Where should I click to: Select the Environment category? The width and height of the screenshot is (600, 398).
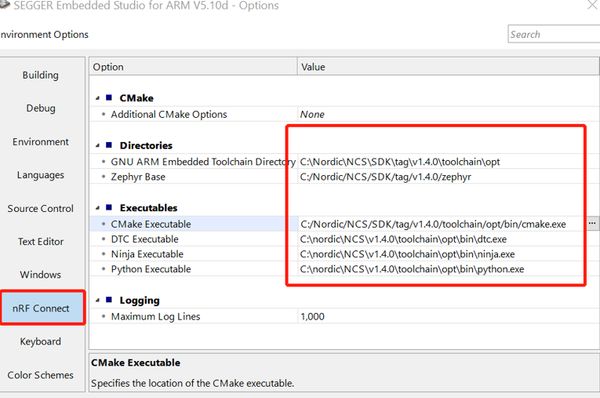[x=41, y=142]
